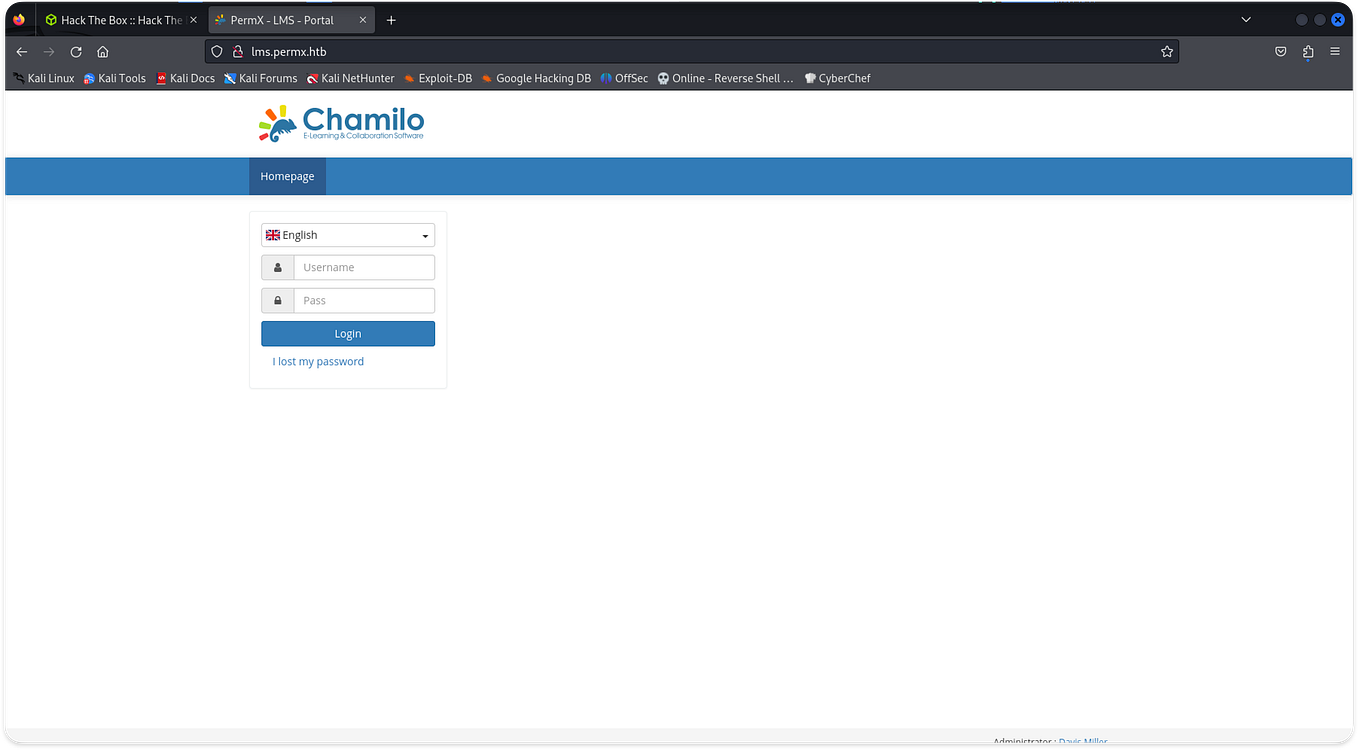View tracking protection shield details

[x=216, y=51]
